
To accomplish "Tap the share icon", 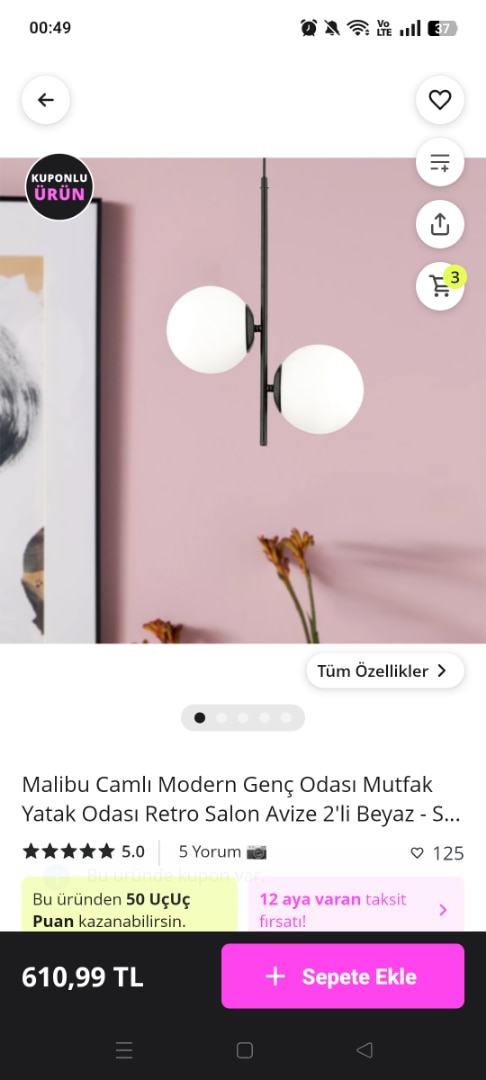I will click(440, 225).
